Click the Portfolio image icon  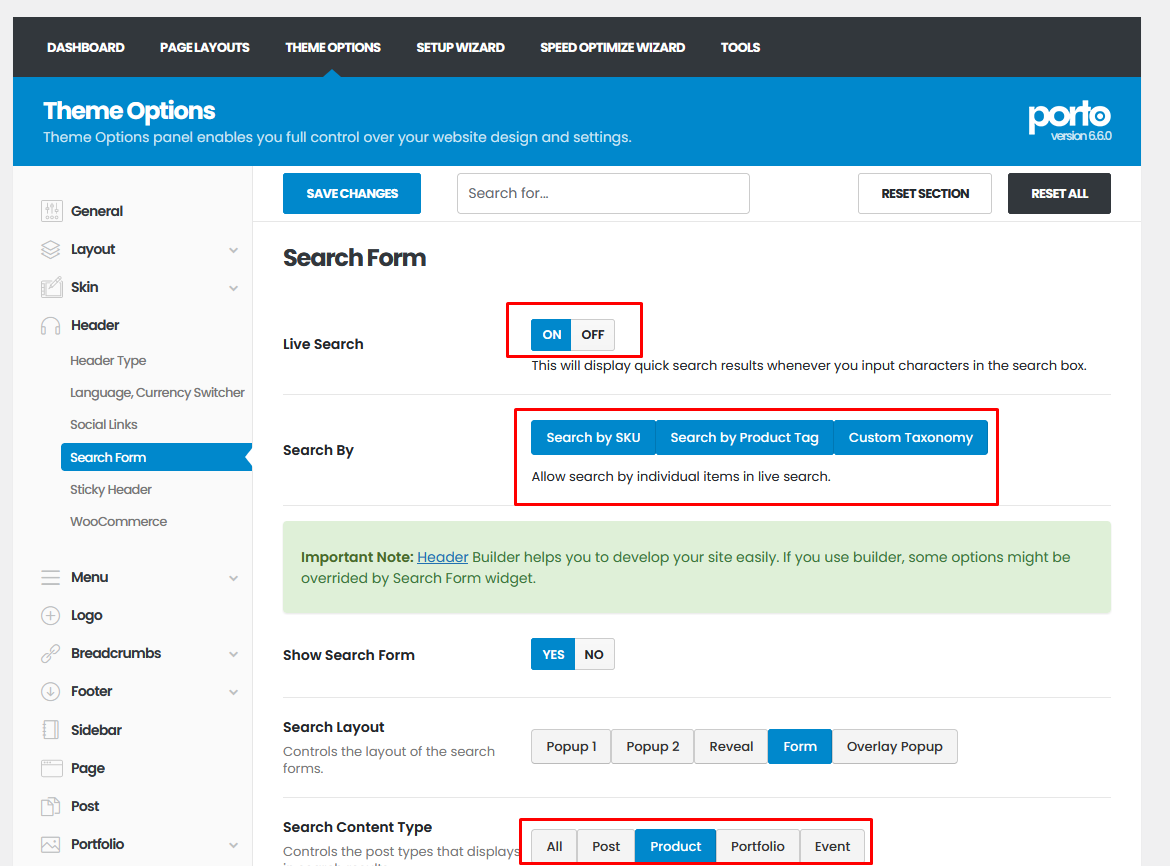point(51,844)
